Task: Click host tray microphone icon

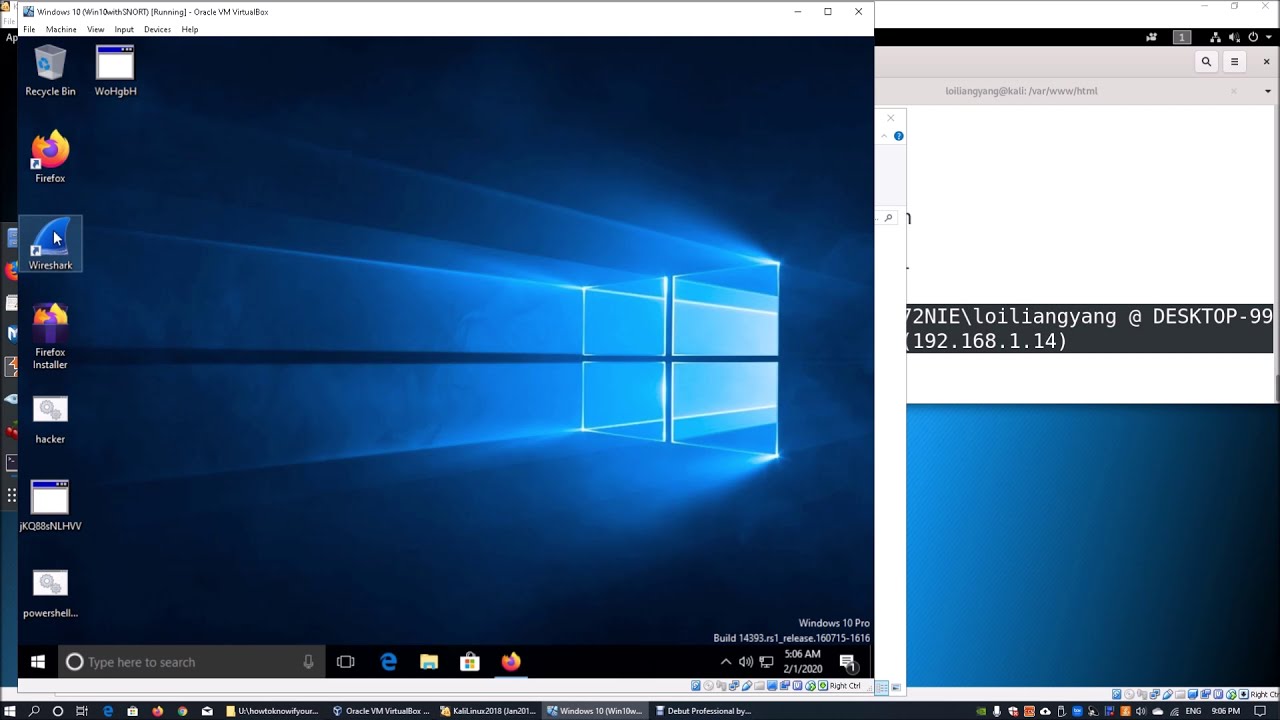Action: [x=997, y=711]
